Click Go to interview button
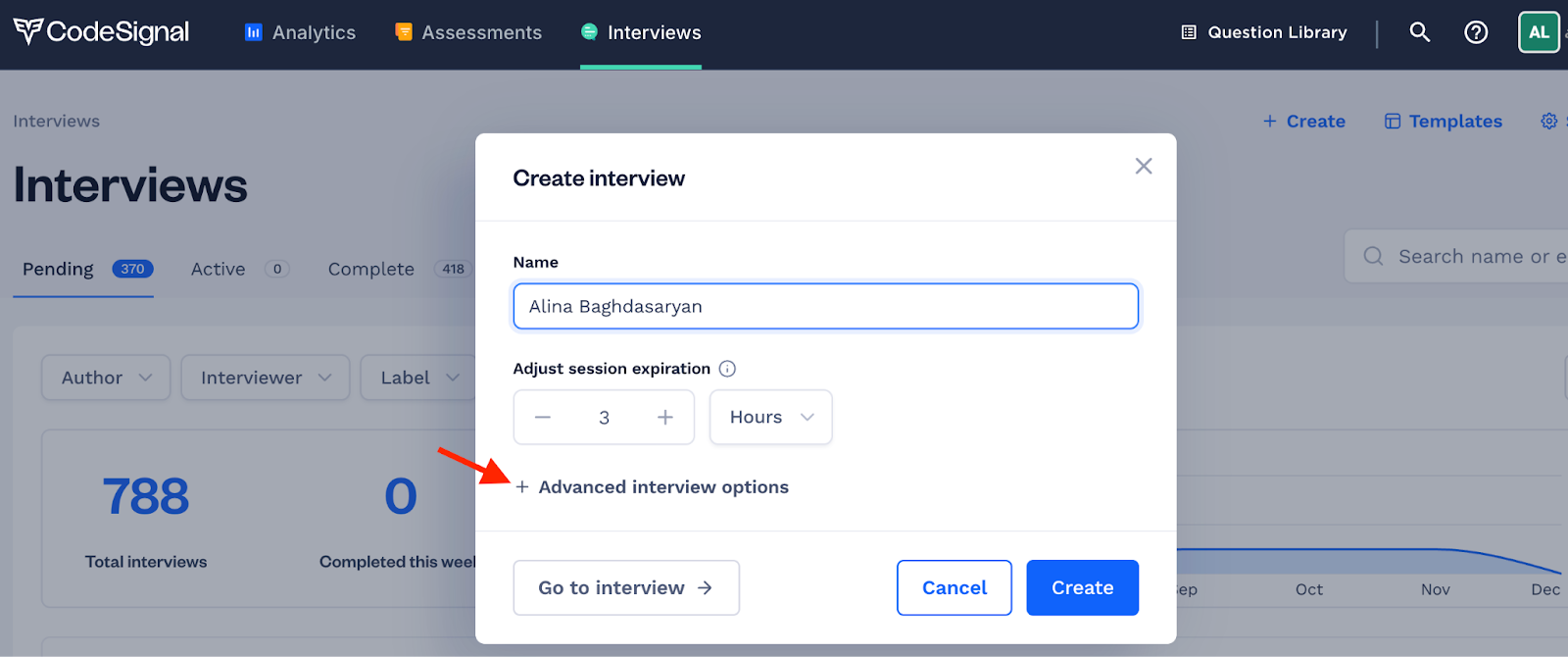This screenshot has width=1568, height=657. pos(626,587)
